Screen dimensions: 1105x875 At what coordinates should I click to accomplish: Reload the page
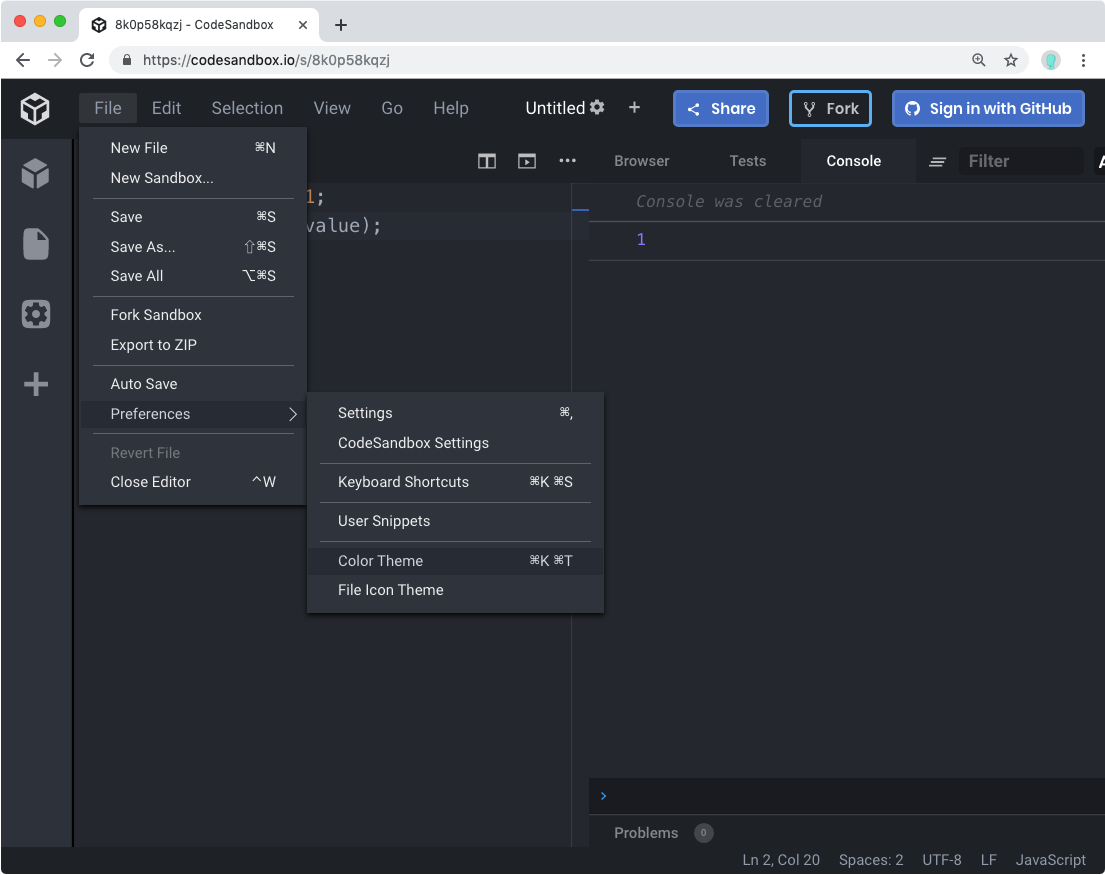tap(87, 60)
